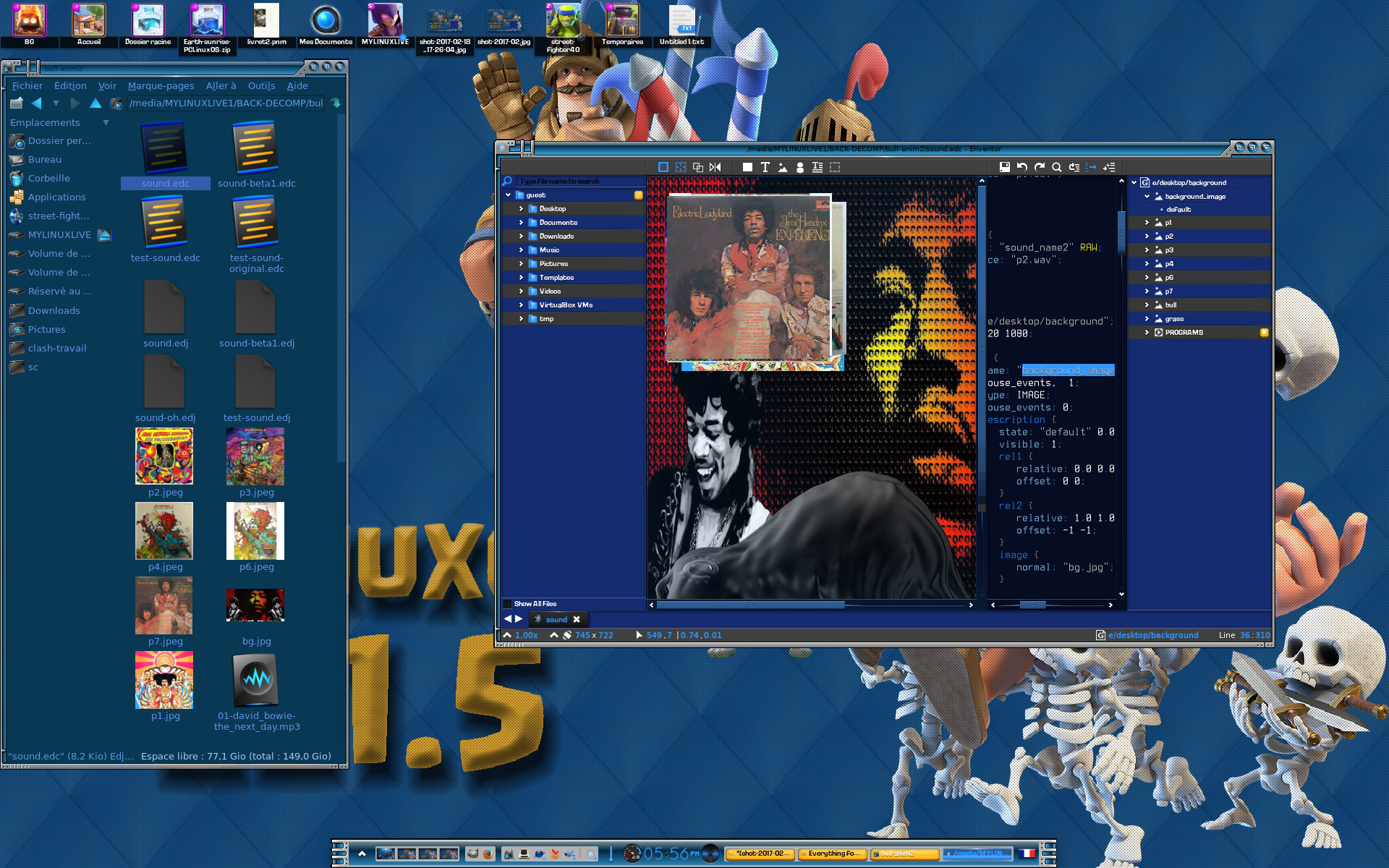This screenshot has width=1389, height=868.
Task: Select the p3.jpeg thumbnail
Action: point(256,456)
